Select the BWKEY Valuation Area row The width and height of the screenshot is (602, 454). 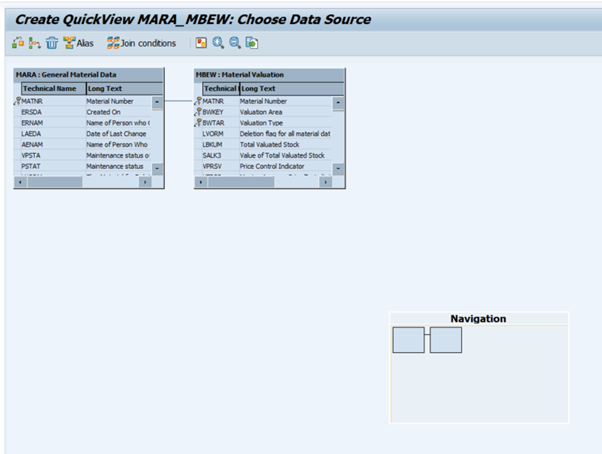tap(263, 112)
